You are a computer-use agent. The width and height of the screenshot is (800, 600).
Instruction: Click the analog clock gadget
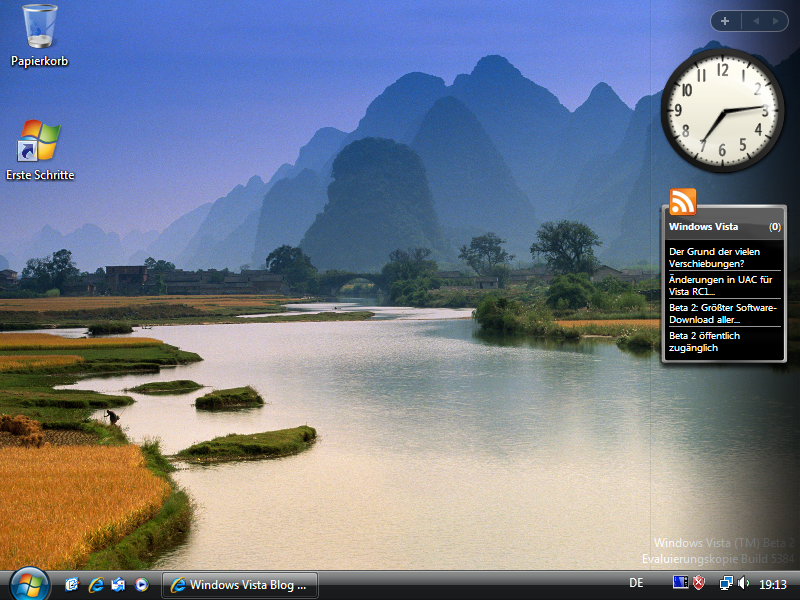(722, 110)
